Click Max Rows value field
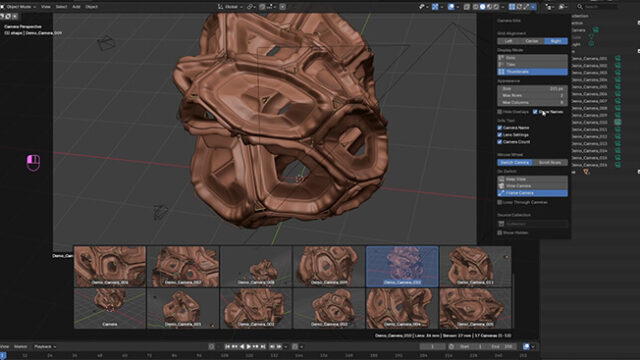The width and height of the screenshot is (640, 360). pyautogui.click(x=532, y=95)
